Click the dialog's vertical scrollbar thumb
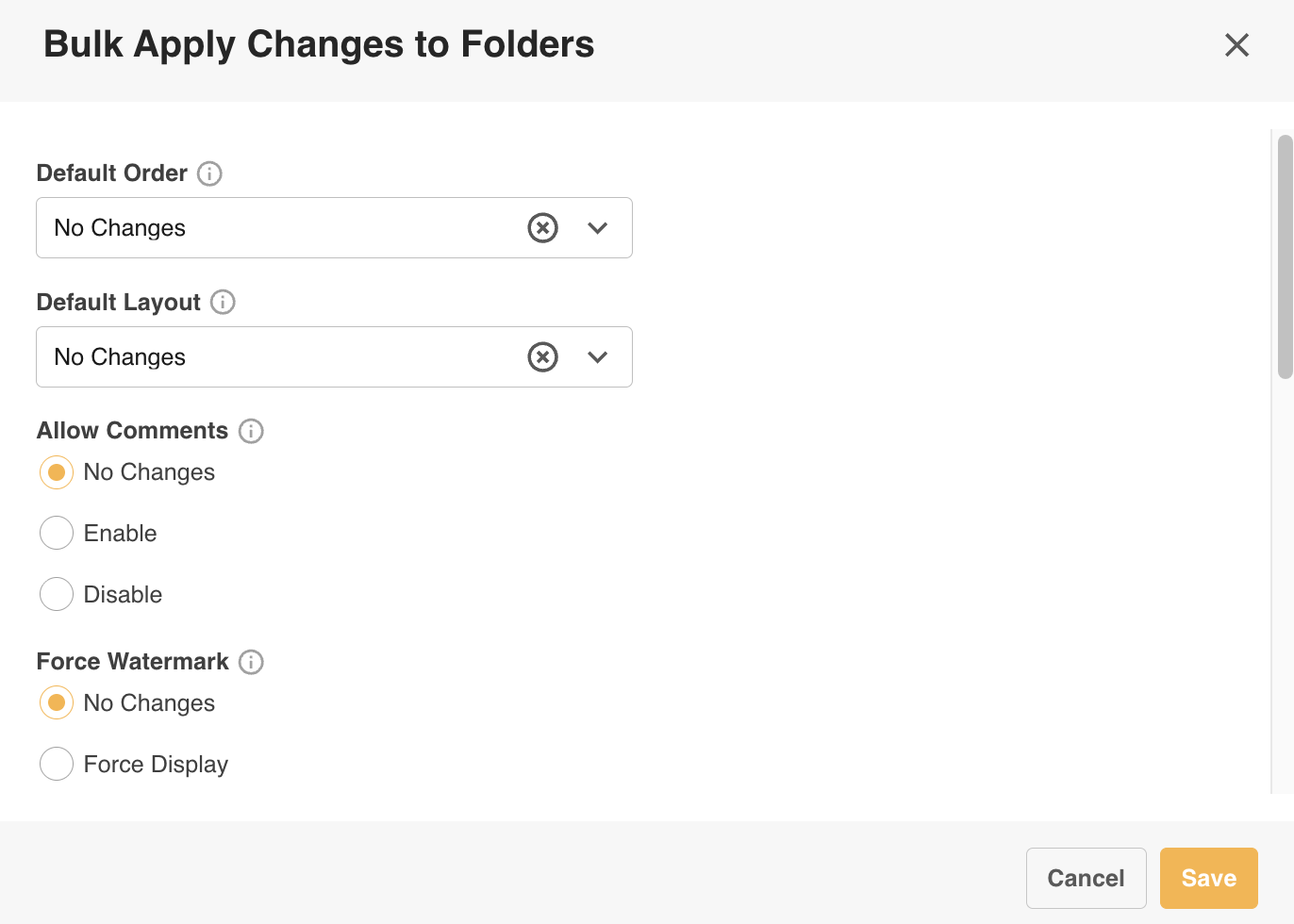Viewport: 1294px width, 924px height. (1285, 256)
